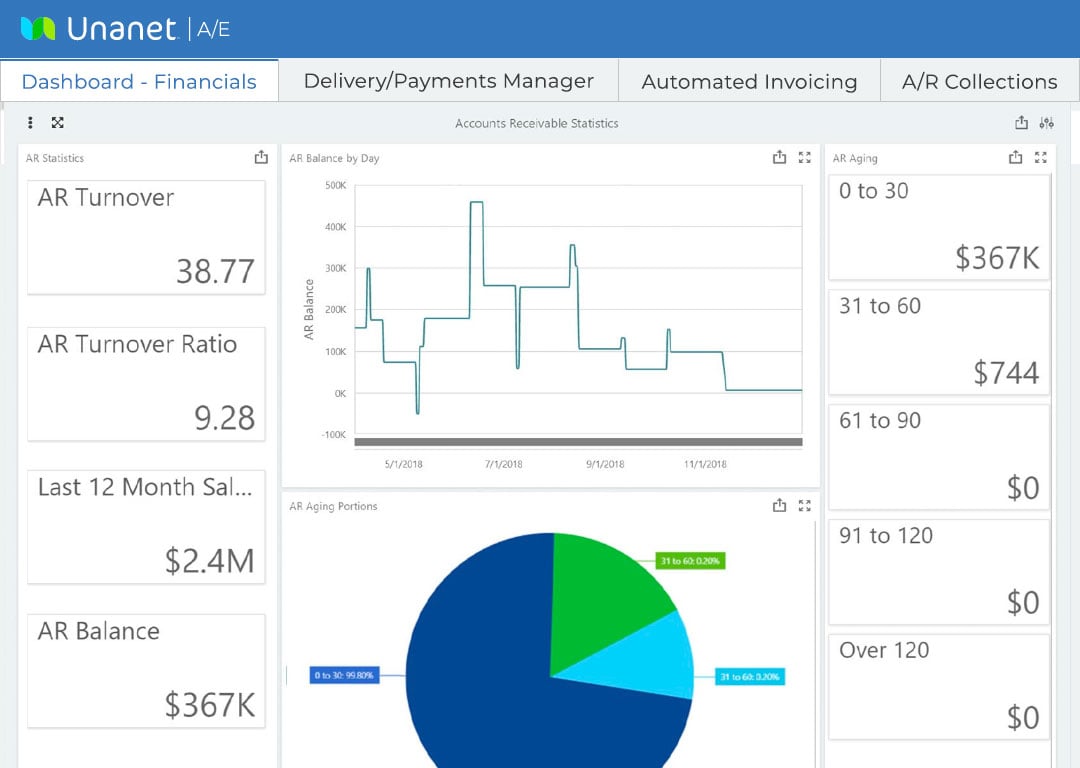Open the Over 120 aging card

pyautogui.click(x=939, y=687)
